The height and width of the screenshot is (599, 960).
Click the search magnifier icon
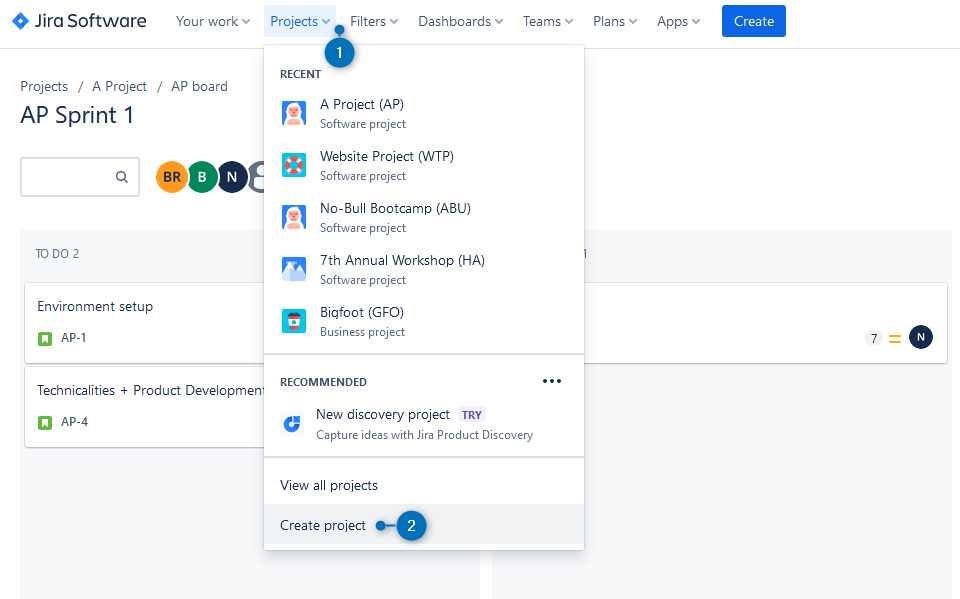pos(122,177)
